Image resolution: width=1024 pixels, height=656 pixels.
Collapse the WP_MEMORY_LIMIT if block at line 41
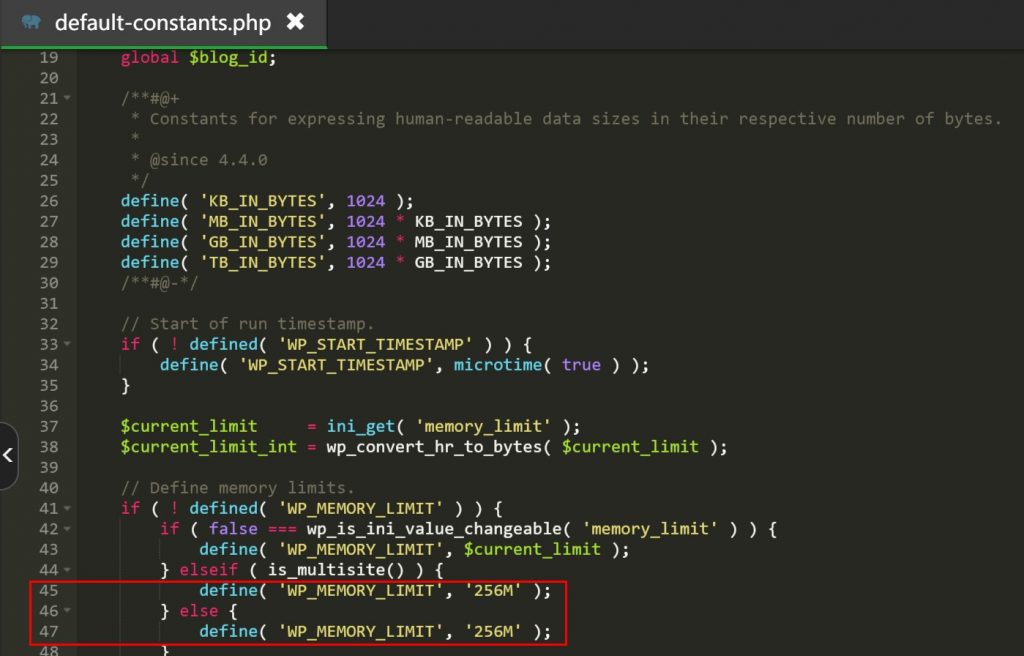67,508
